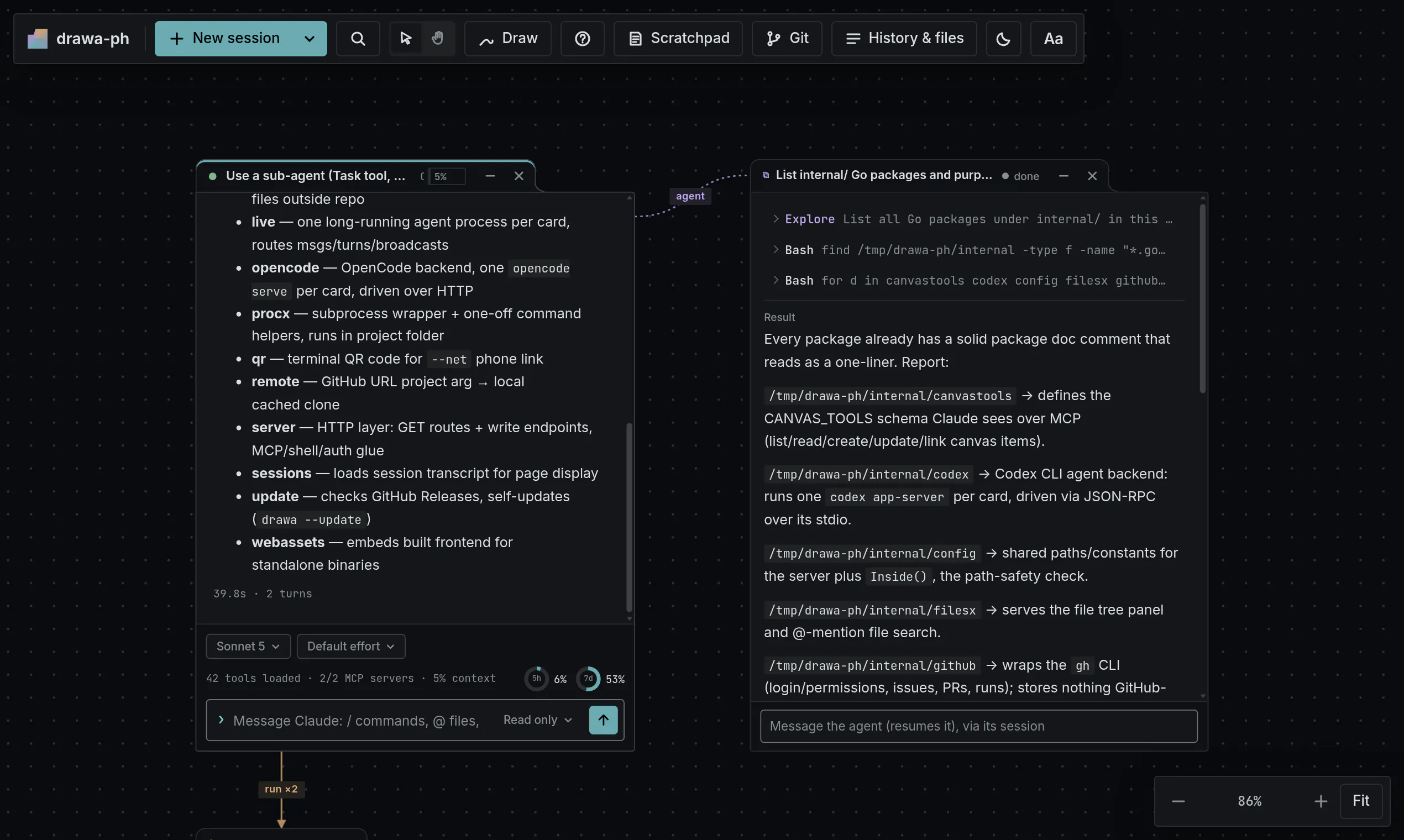The image size is (1404, 840).
Task: Zoom out with the minus button
Action: coord(1178,801)
